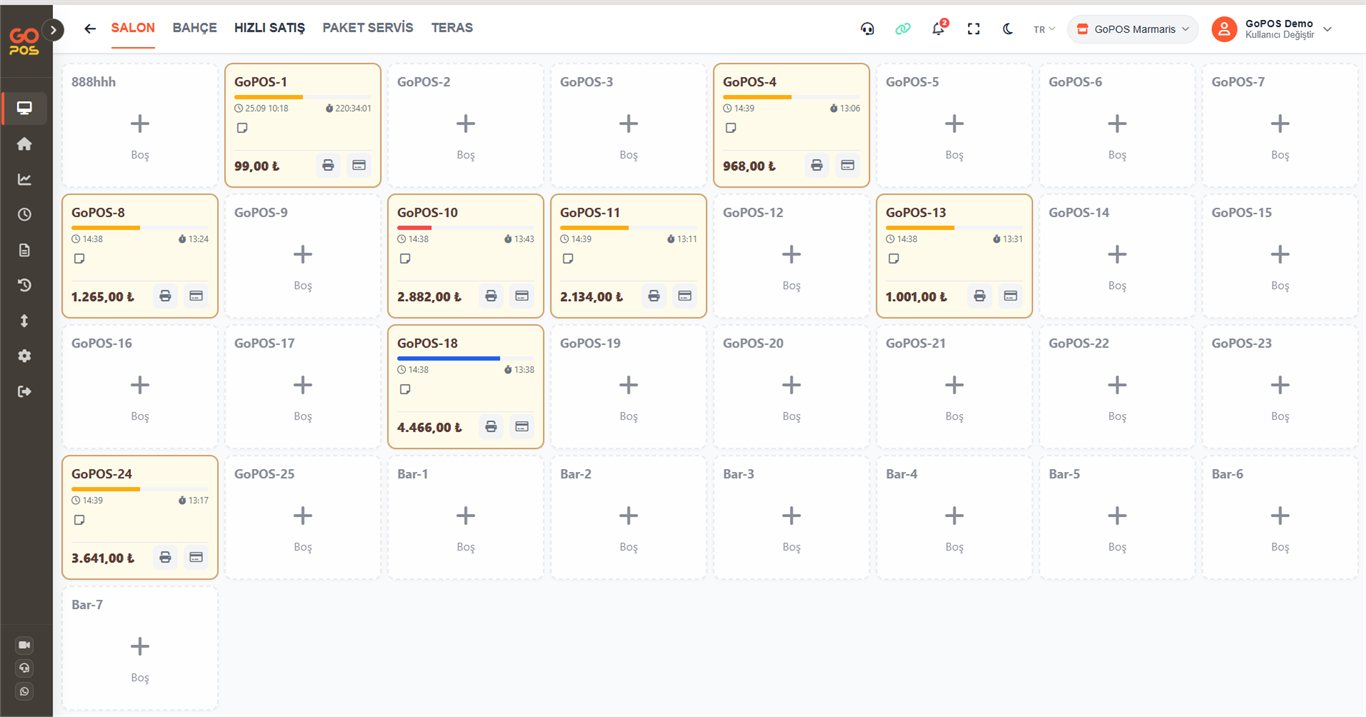The width and height of the screenshot is (1366, 717).
Task: Open settings gear in the sidebar
Action: pyautogui.click(x=25, y=356)
